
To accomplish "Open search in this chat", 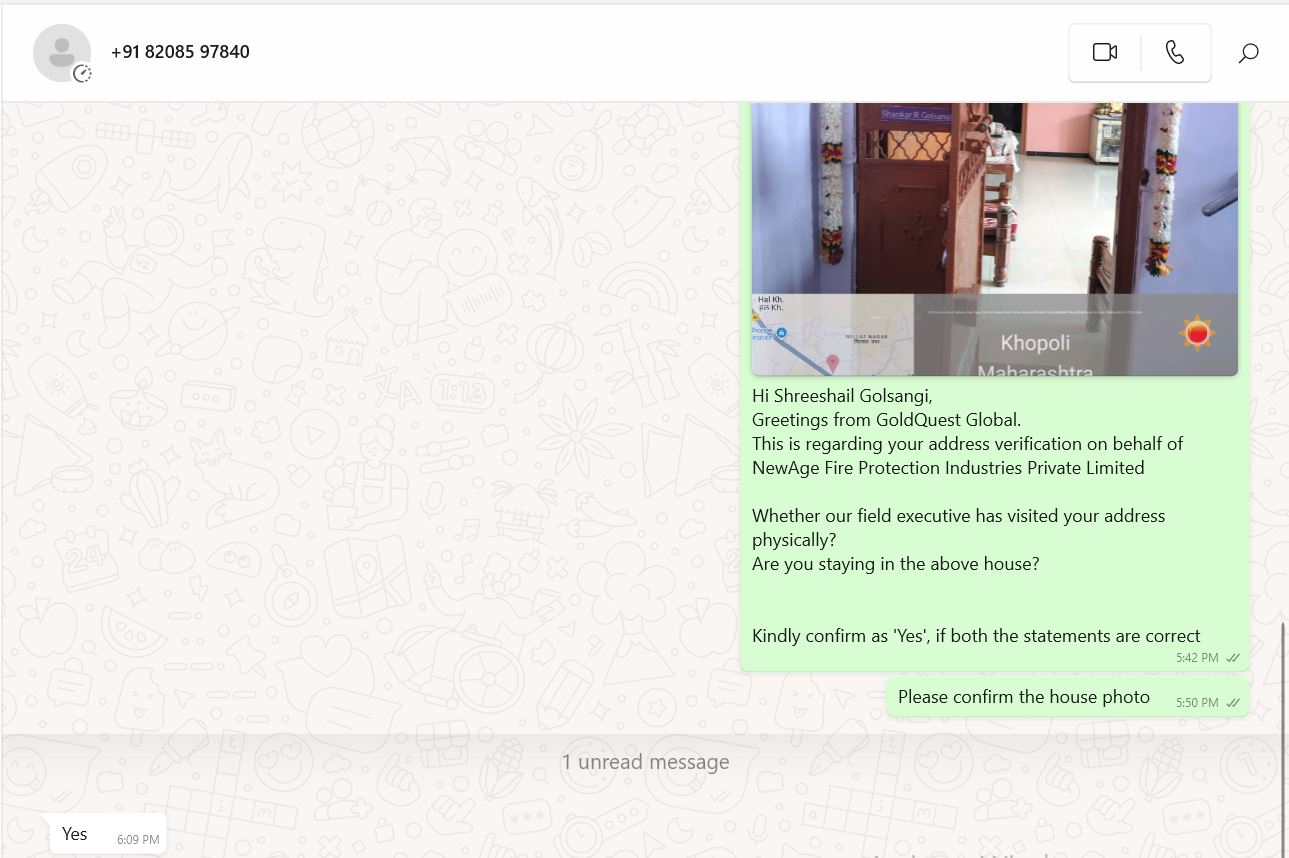I will [1248, 53].
